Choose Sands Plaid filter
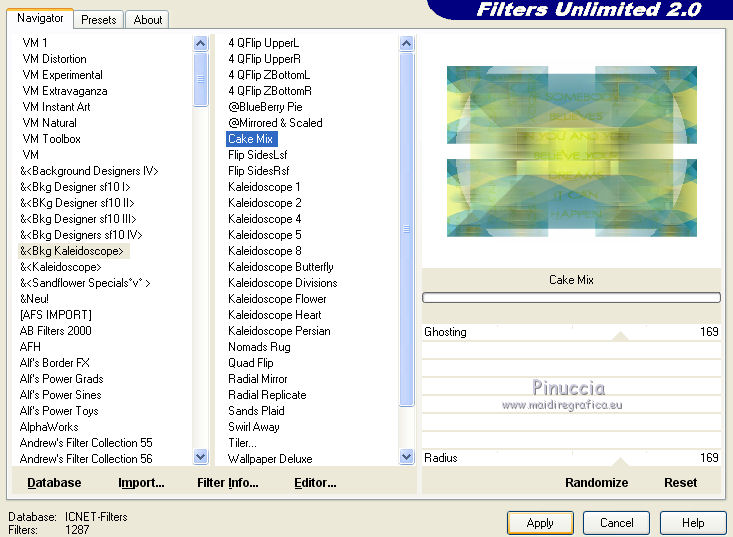Viewport: 733px width, 537px height. 256,411
